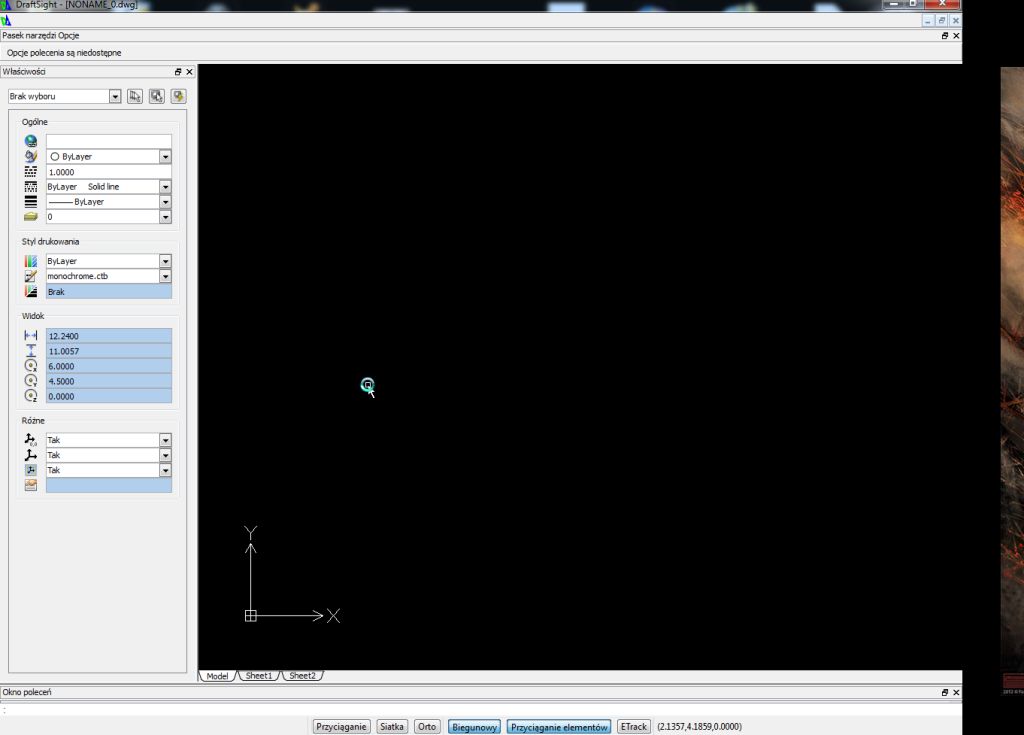
Task: Open the layer dropdown showing 0
Action: (x=165, y=217)
